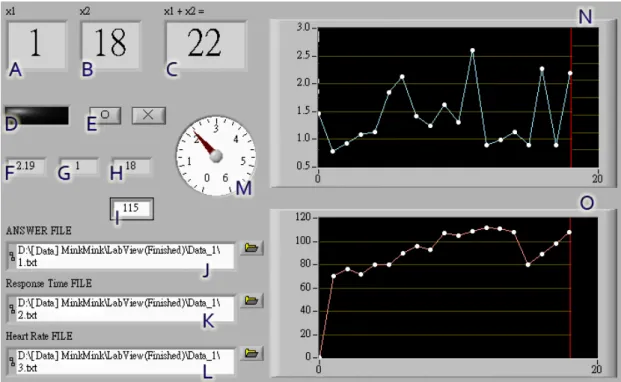Click path type icon beside 2.txt path
The width and height of the screenshot is (621, 382).
(x=12, y=308)
